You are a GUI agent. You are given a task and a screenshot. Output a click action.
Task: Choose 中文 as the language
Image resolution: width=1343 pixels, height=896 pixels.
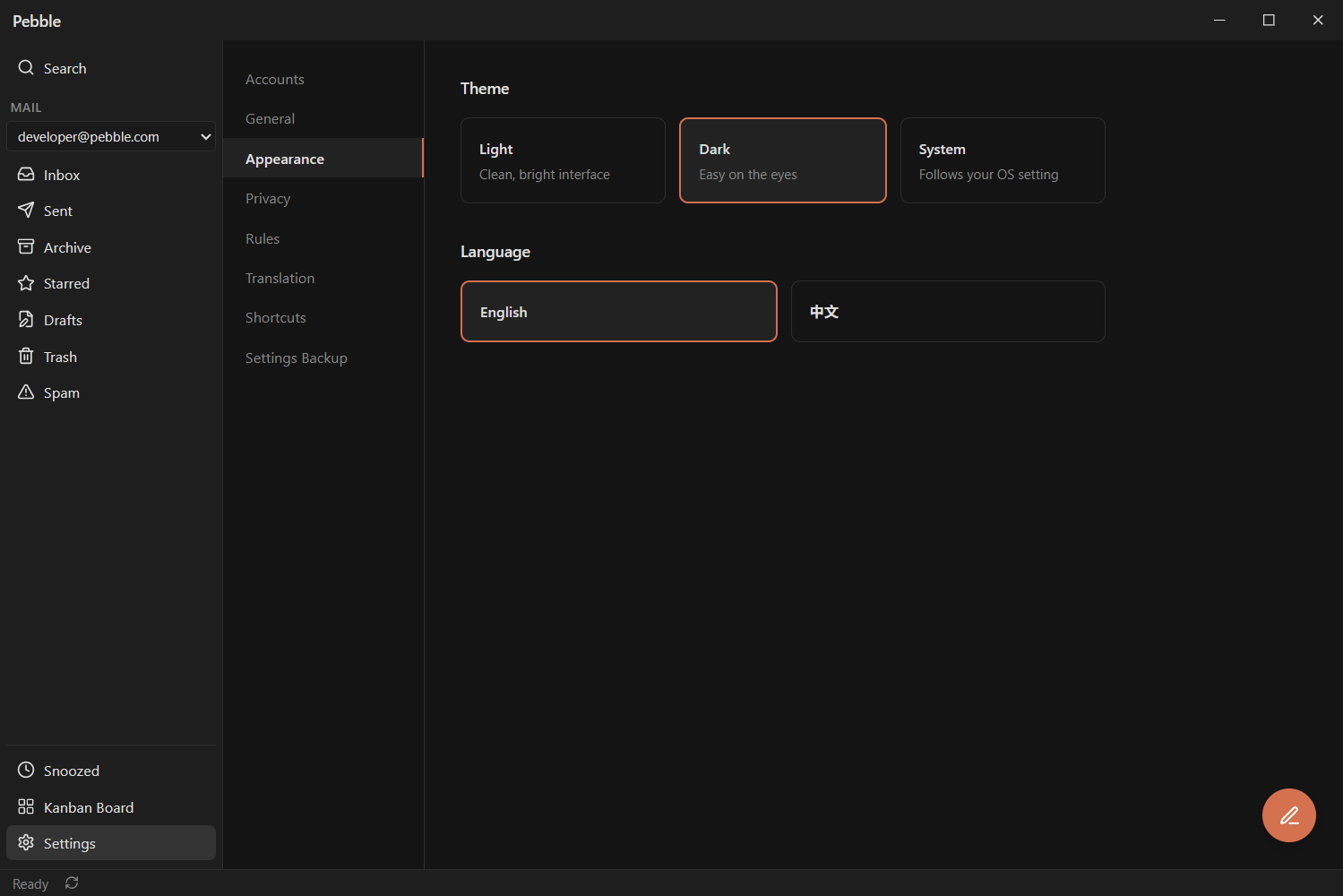tap(948, 311)
